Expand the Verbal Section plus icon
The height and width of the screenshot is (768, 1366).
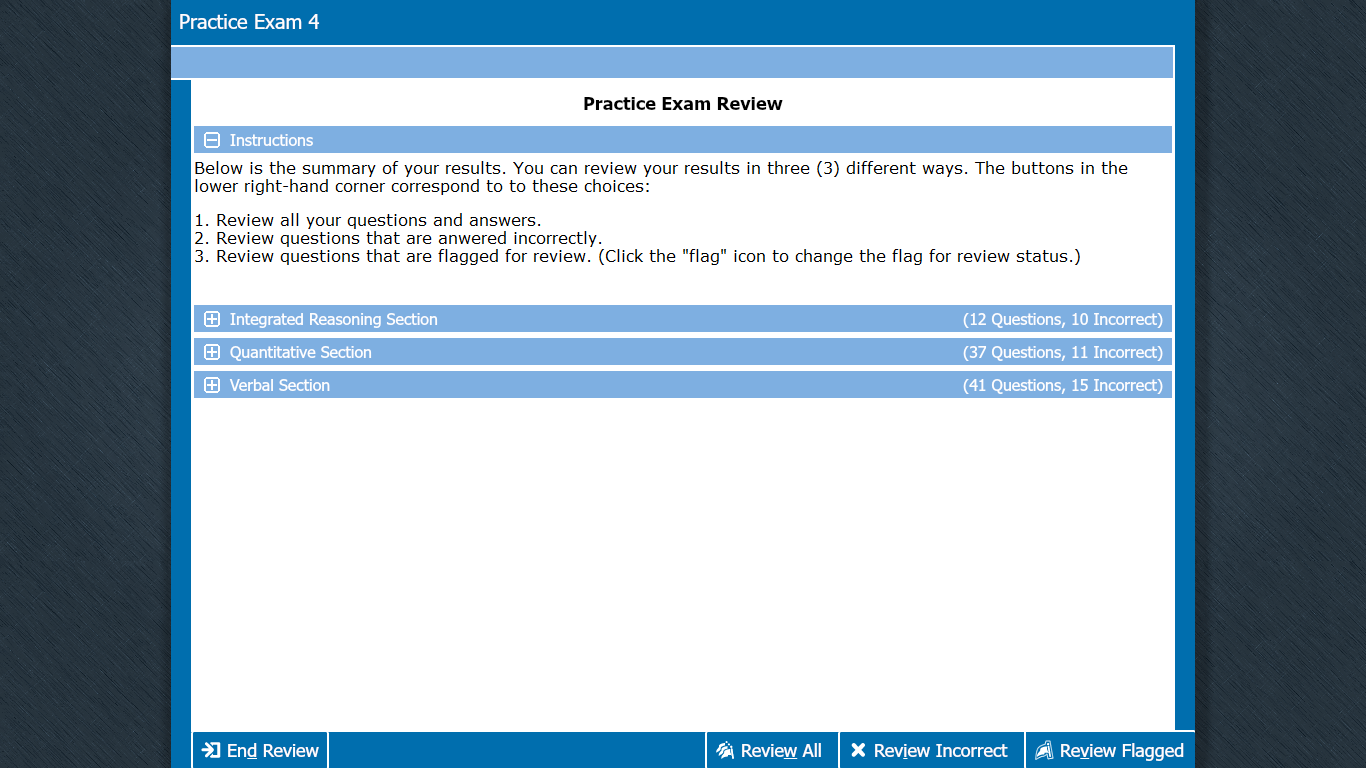212,385
